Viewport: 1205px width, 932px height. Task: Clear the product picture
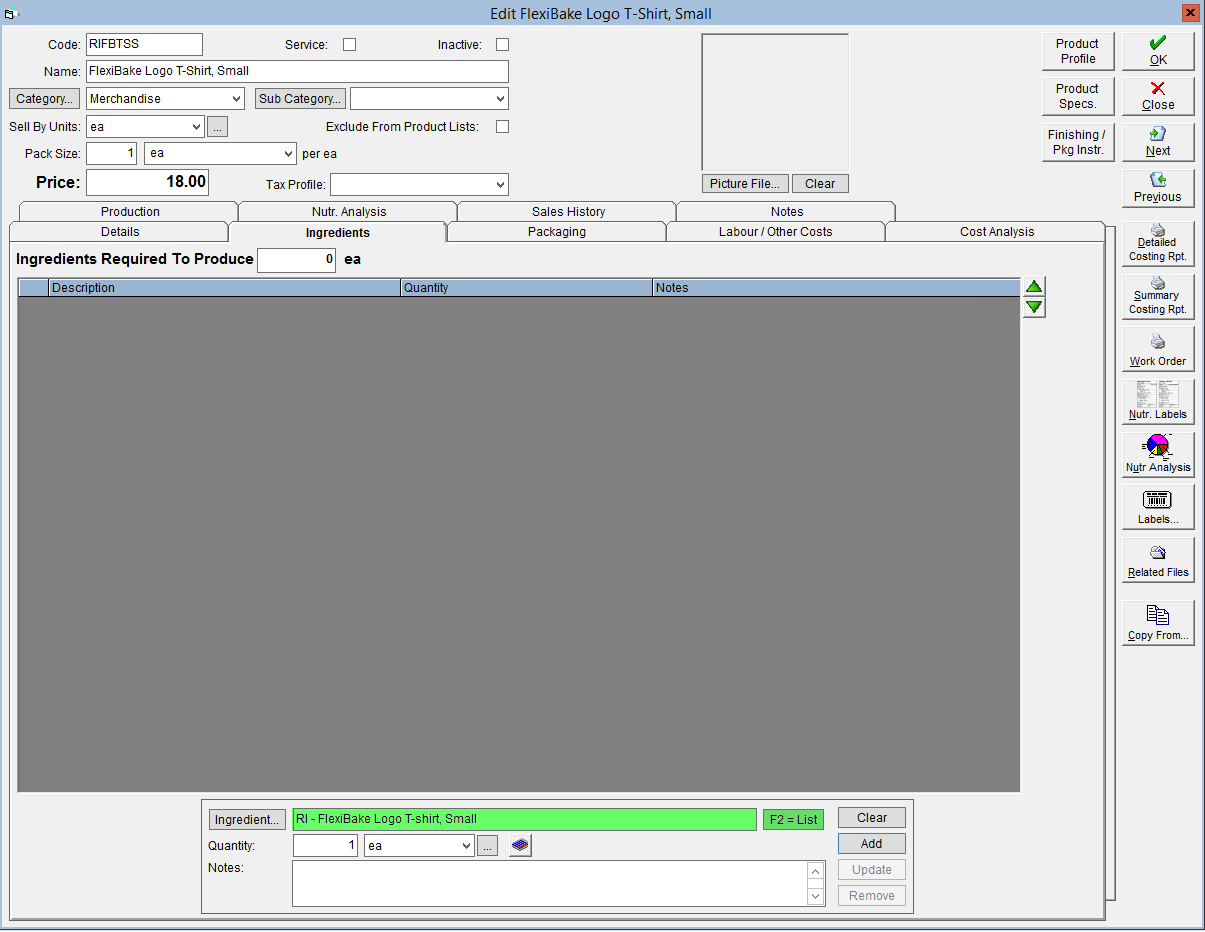click(820, 184)
